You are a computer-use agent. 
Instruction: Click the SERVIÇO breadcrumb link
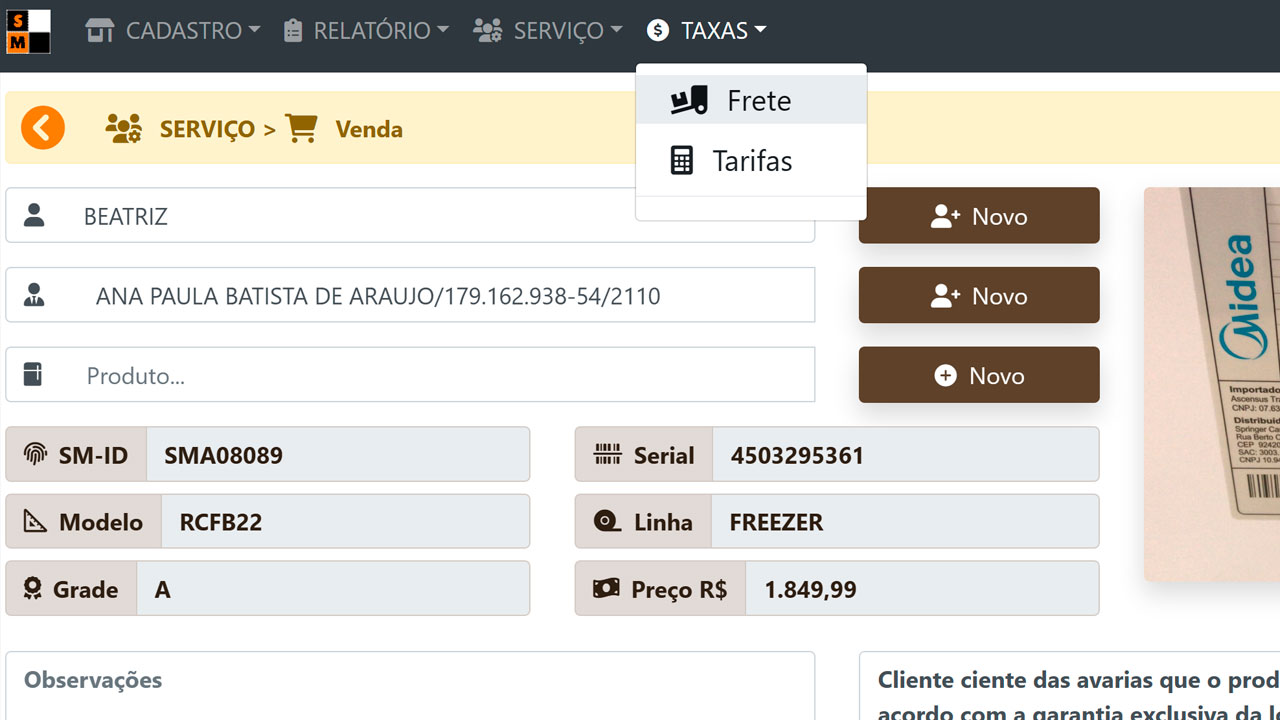tap(206, 129)
